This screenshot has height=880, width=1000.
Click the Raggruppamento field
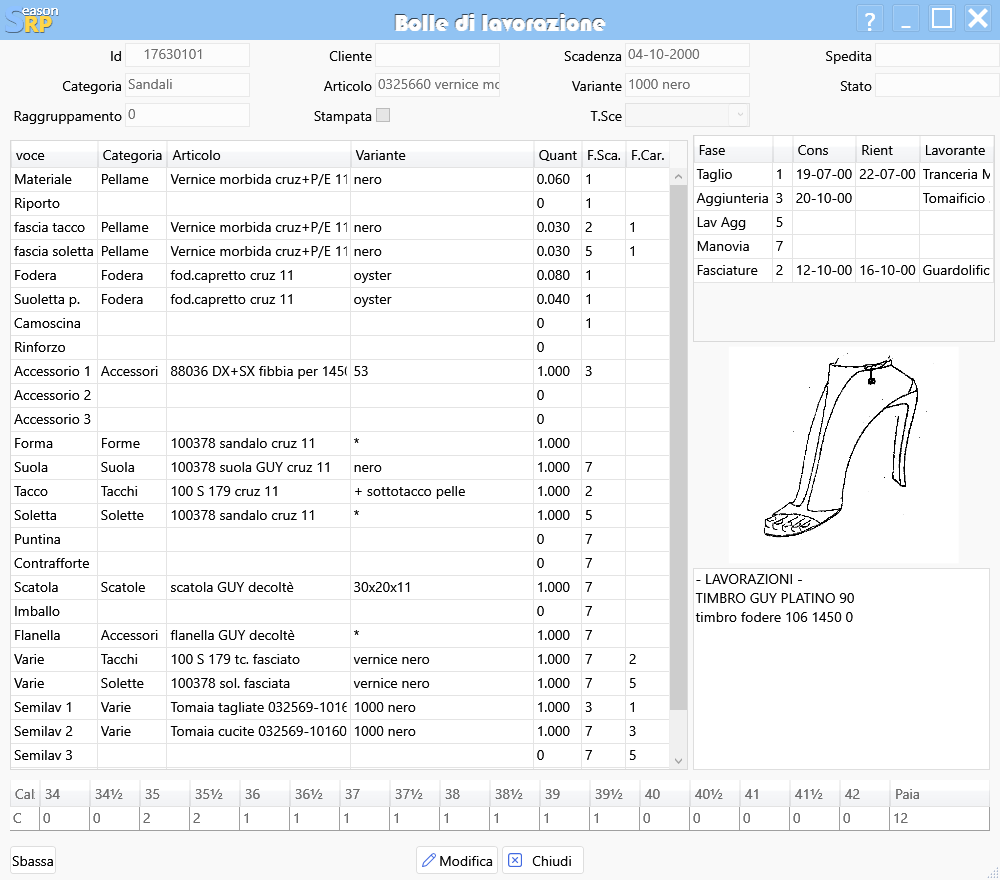(187, 115)
